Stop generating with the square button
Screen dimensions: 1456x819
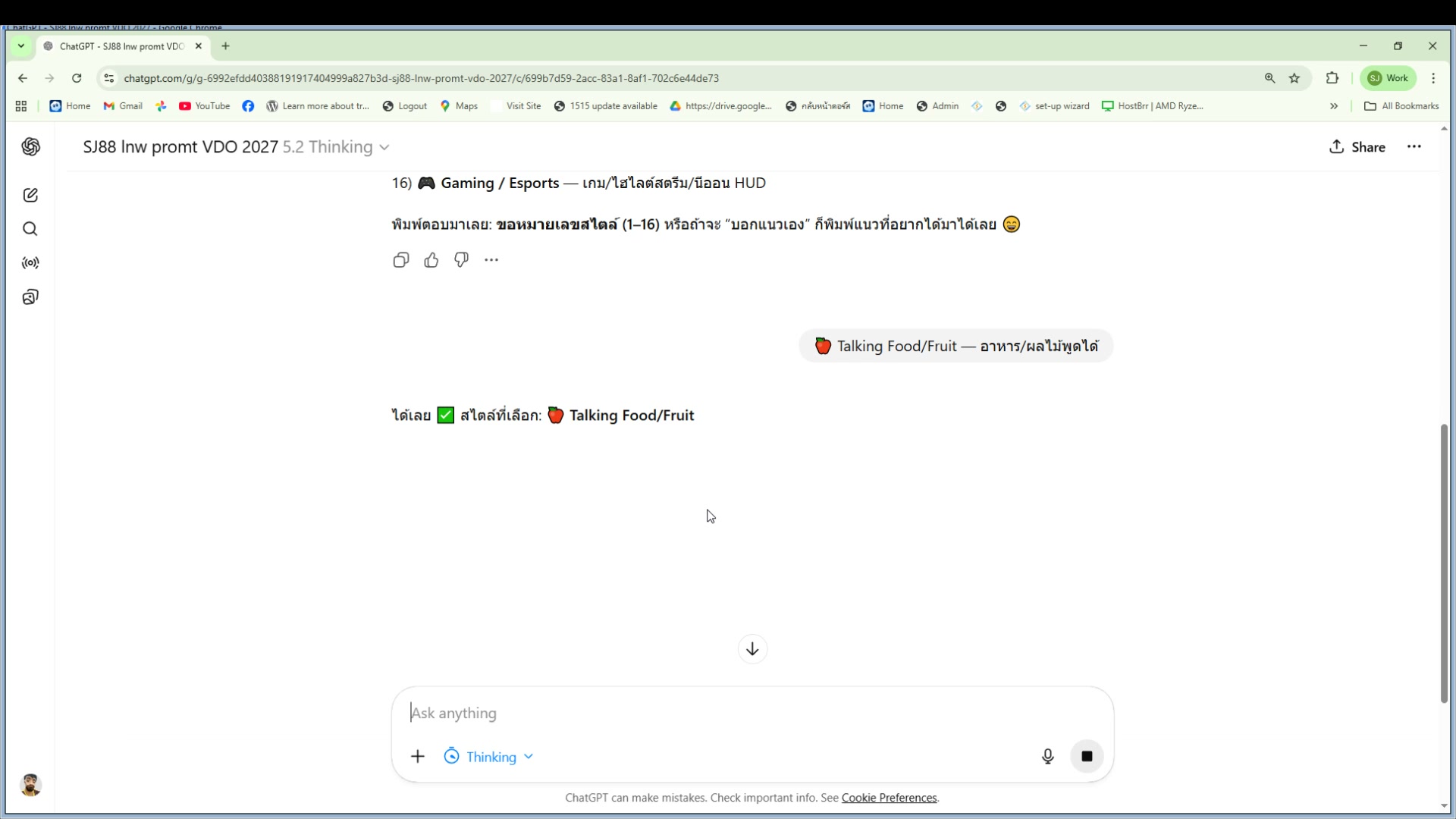coord(1086,756)
